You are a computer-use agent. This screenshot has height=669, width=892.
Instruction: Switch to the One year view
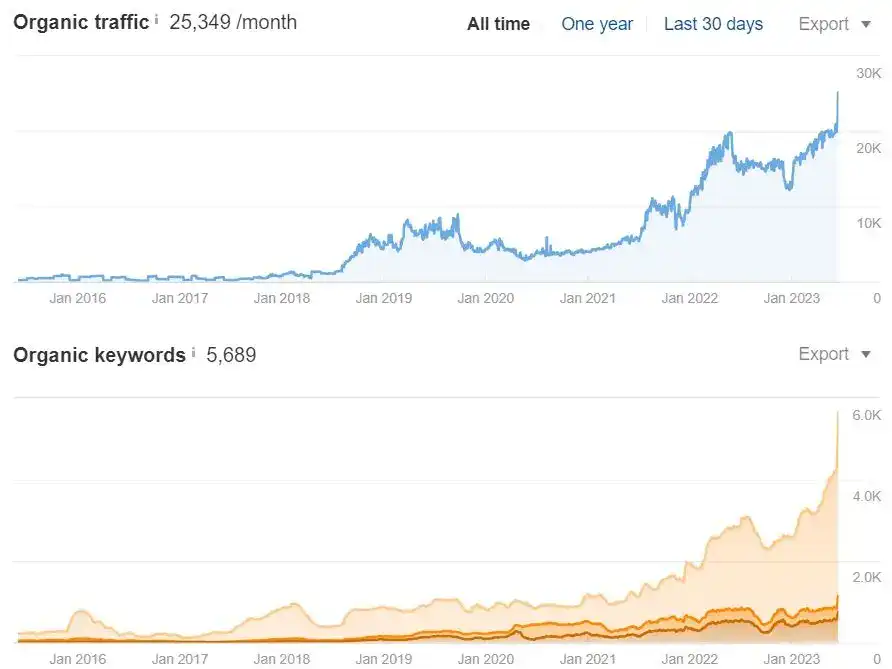coord(597,24)
